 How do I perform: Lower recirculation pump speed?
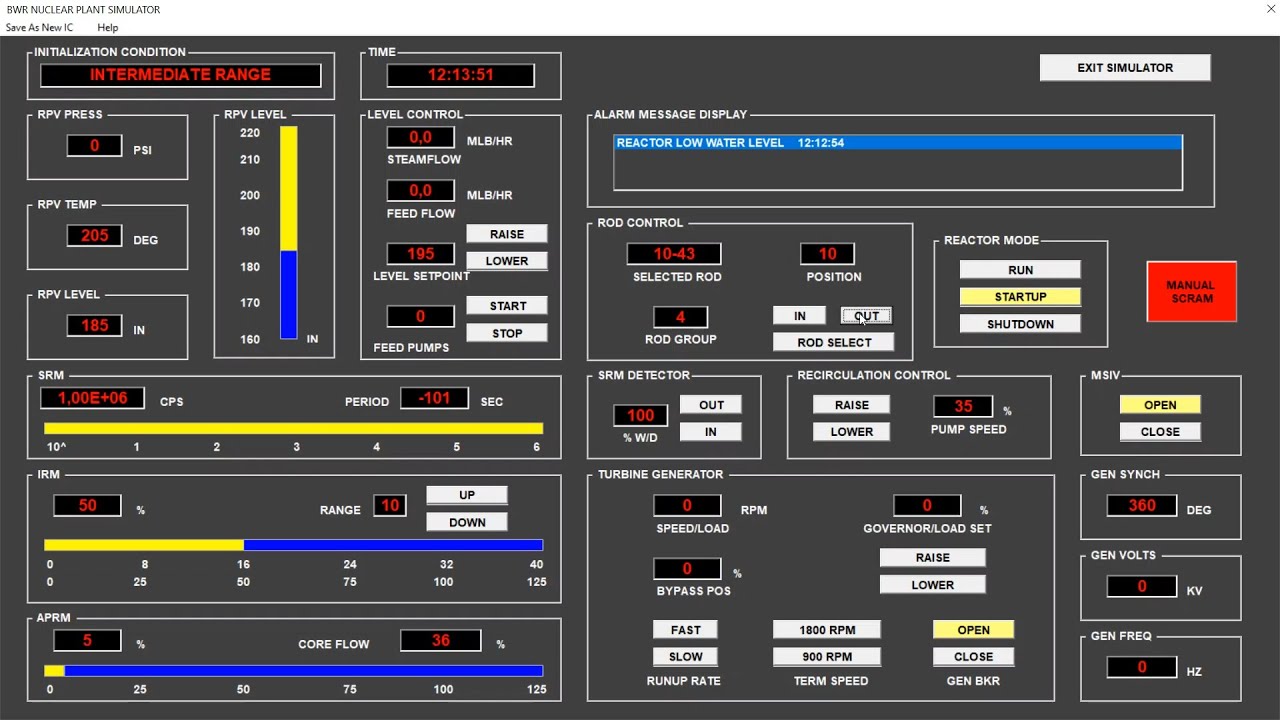(x=852, y=432)
